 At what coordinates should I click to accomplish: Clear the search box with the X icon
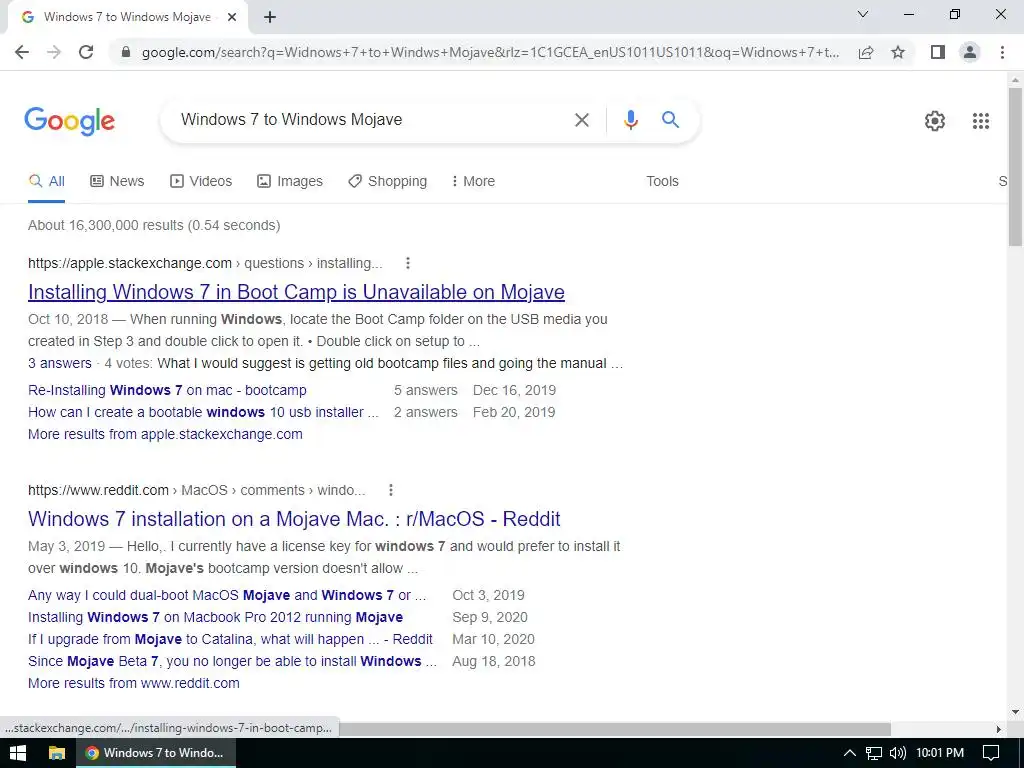(x=581, y=120)
